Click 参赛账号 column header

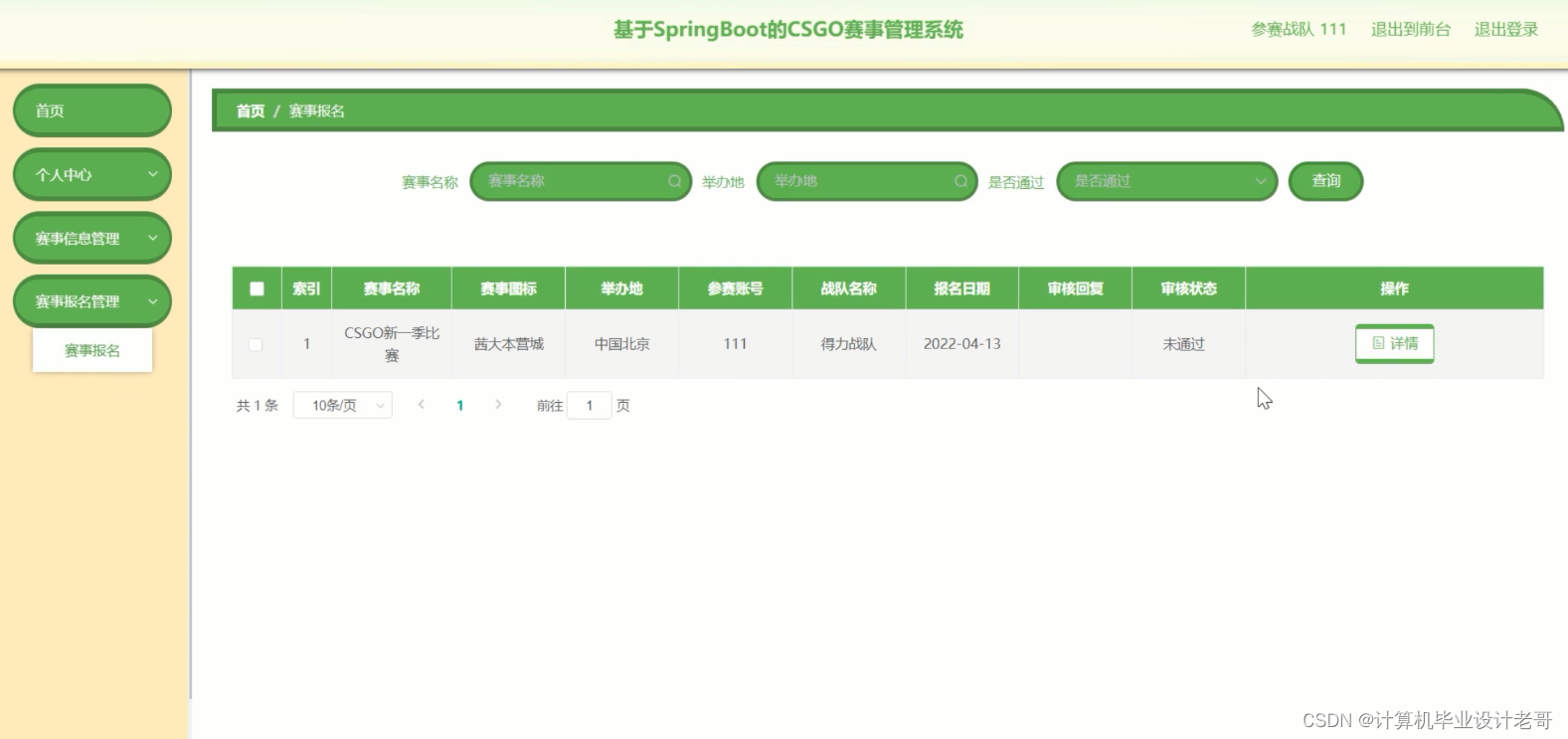pyautogui.click(x=735, y=288)
